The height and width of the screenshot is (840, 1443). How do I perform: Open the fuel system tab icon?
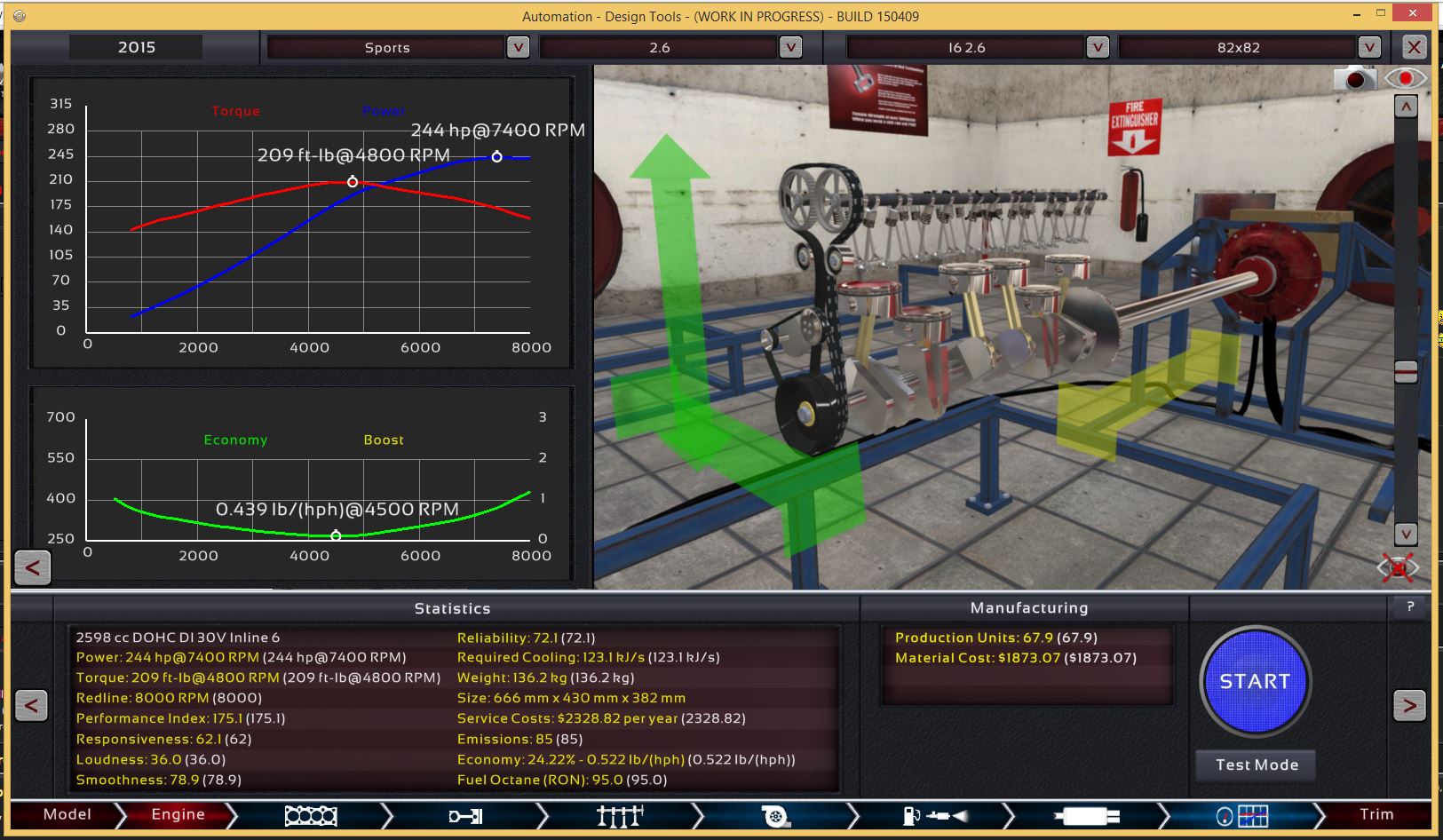coord(934,815)
